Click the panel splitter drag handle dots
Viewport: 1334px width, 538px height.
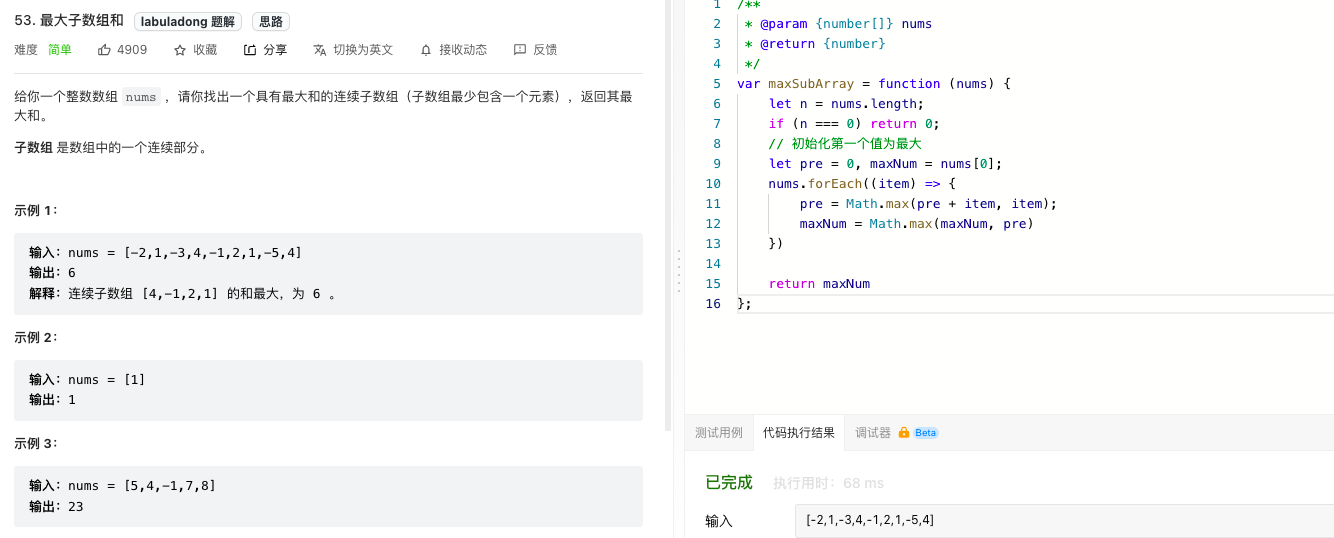pos(678,270)
